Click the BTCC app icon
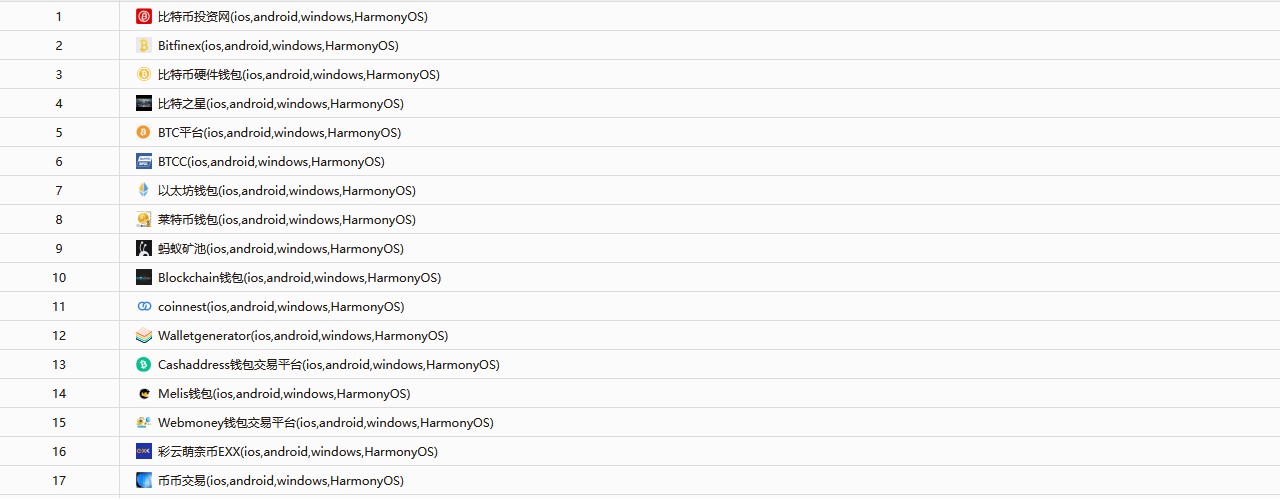1280x500 pixels. tap(143, 162)
